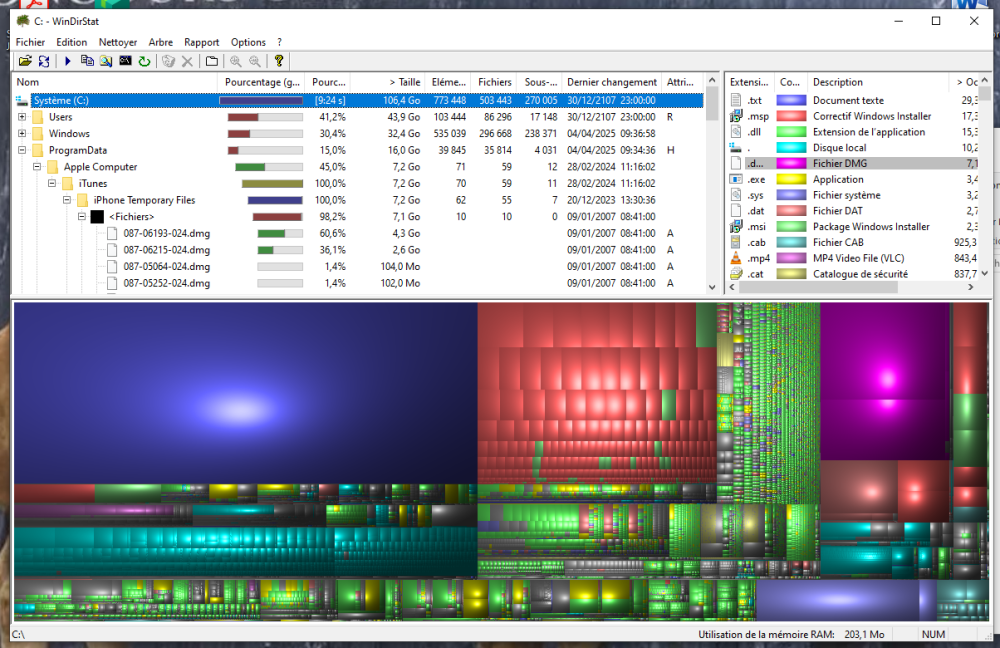Click the Command Prompt Here icon

[126, 61]
